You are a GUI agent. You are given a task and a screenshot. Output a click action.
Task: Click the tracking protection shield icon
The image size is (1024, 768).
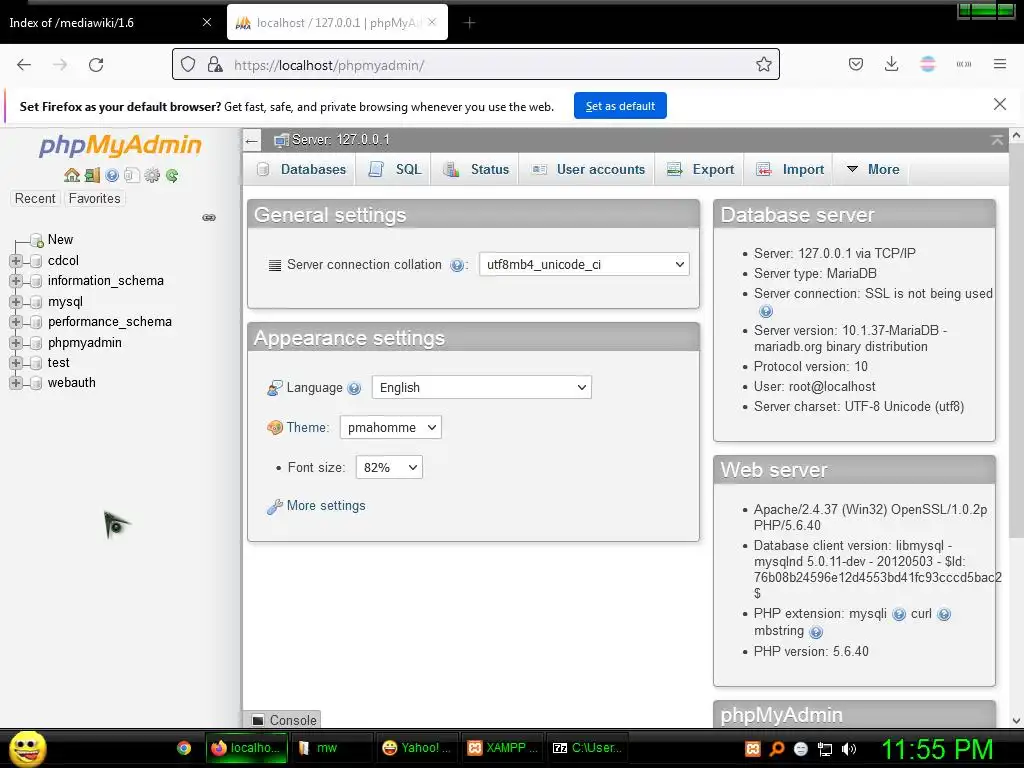188,64
